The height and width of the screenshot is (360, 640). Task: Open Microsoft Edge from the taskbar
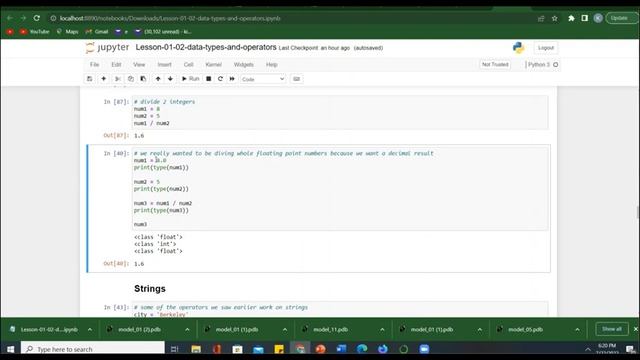pyautogui.click(x=362, y=349)
